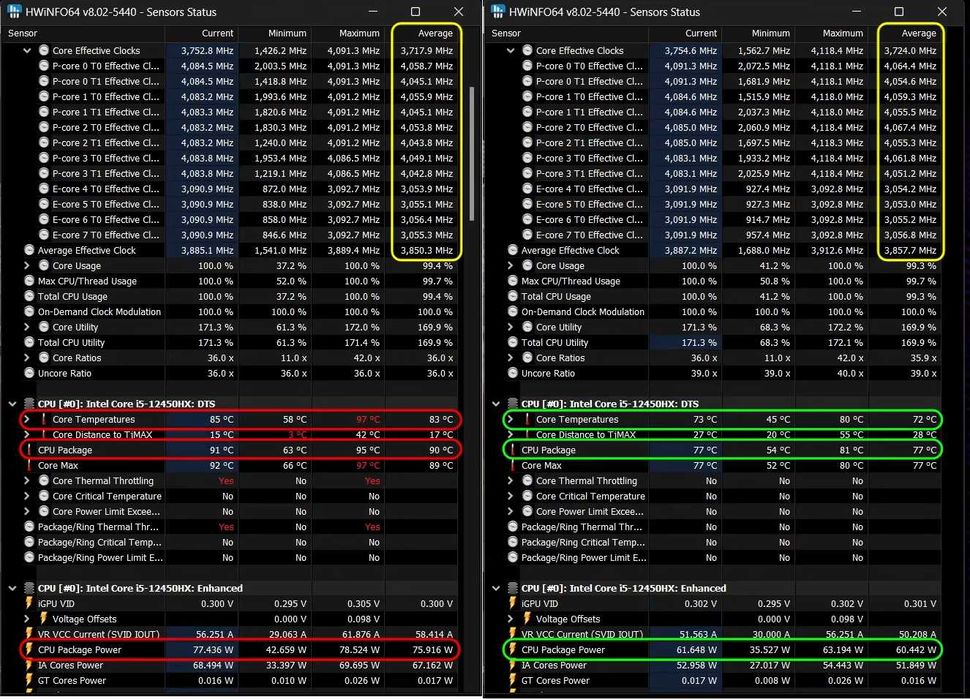
Task: Expand Core Utility in left window
Action: click(27, 327)
